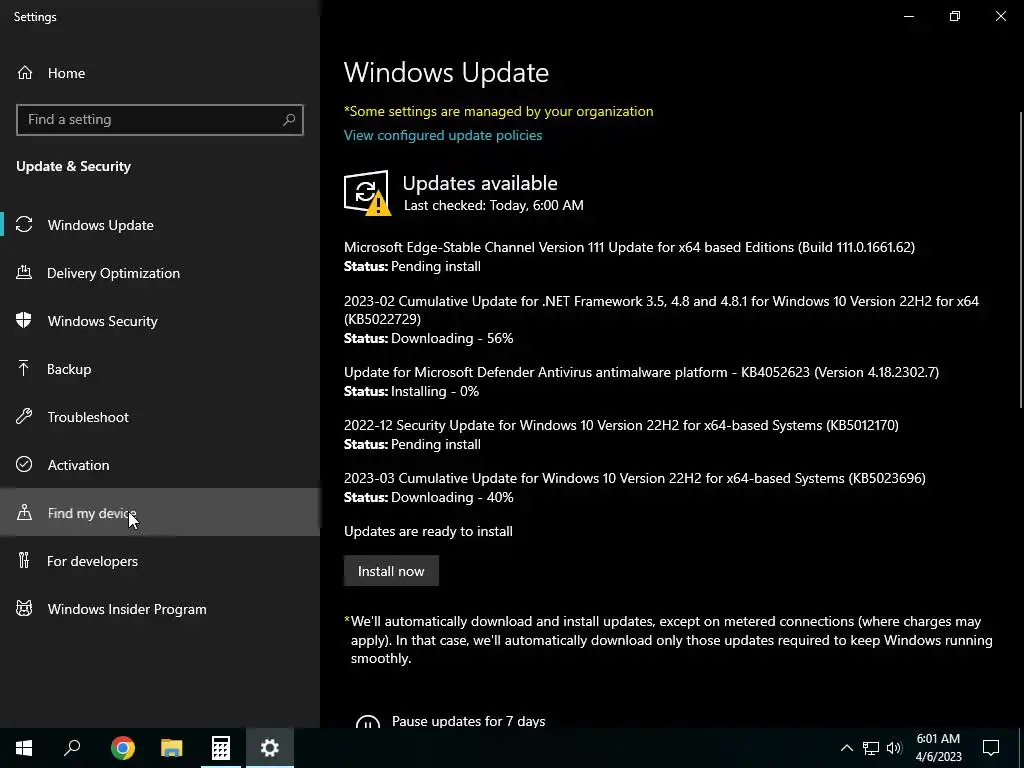Click the Activation checkmark icon
Image resolution: width=1024 pixels, height=768 pixels.
[24, 464]
